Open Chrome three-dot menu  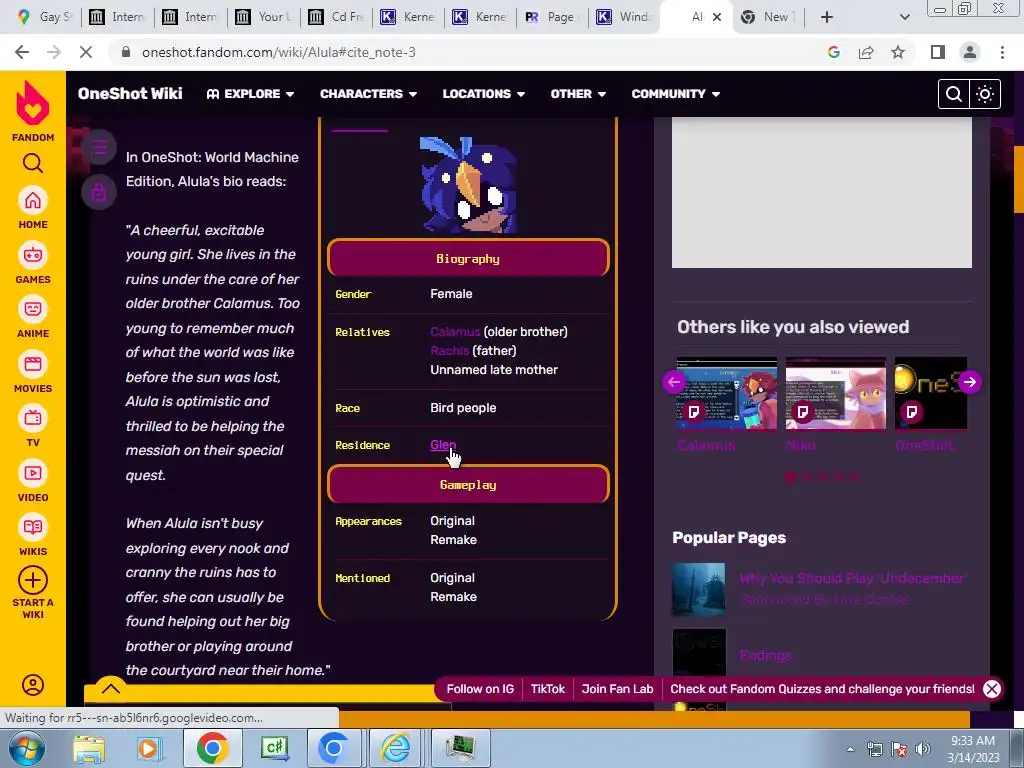[x=1002, y=52]
